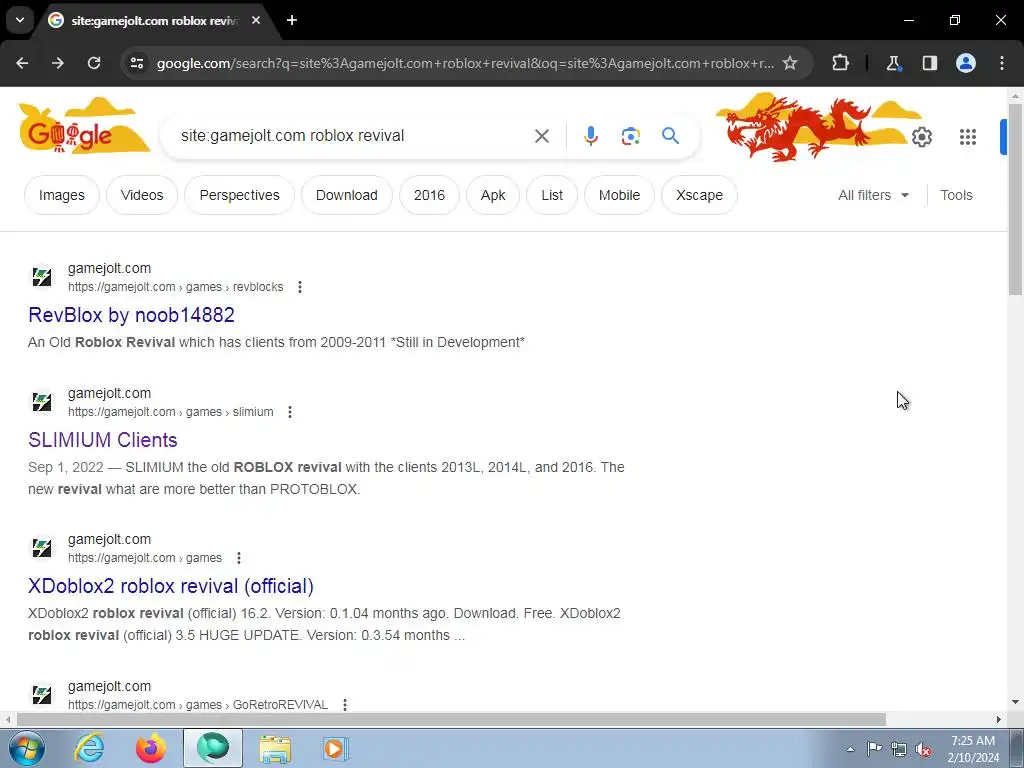The image size is (1024, 768).
Task: View site information icon in address bar
Action: point(137,63)
